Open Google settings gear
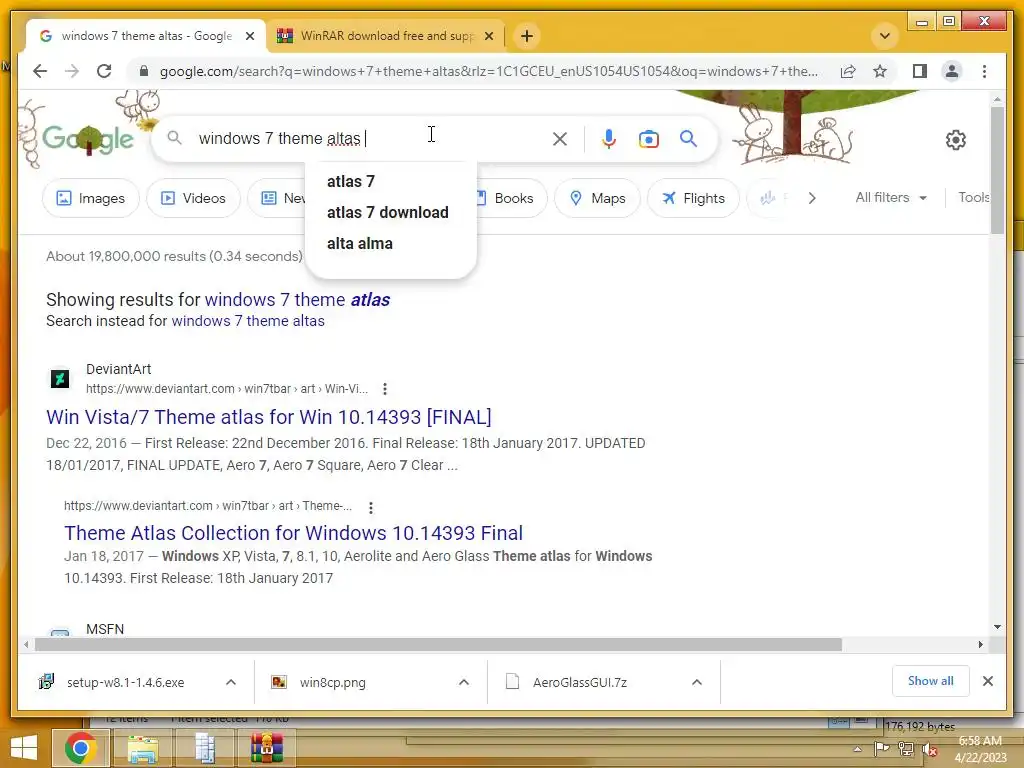This screenshot has width=1024, height=768. pos(955,140)
